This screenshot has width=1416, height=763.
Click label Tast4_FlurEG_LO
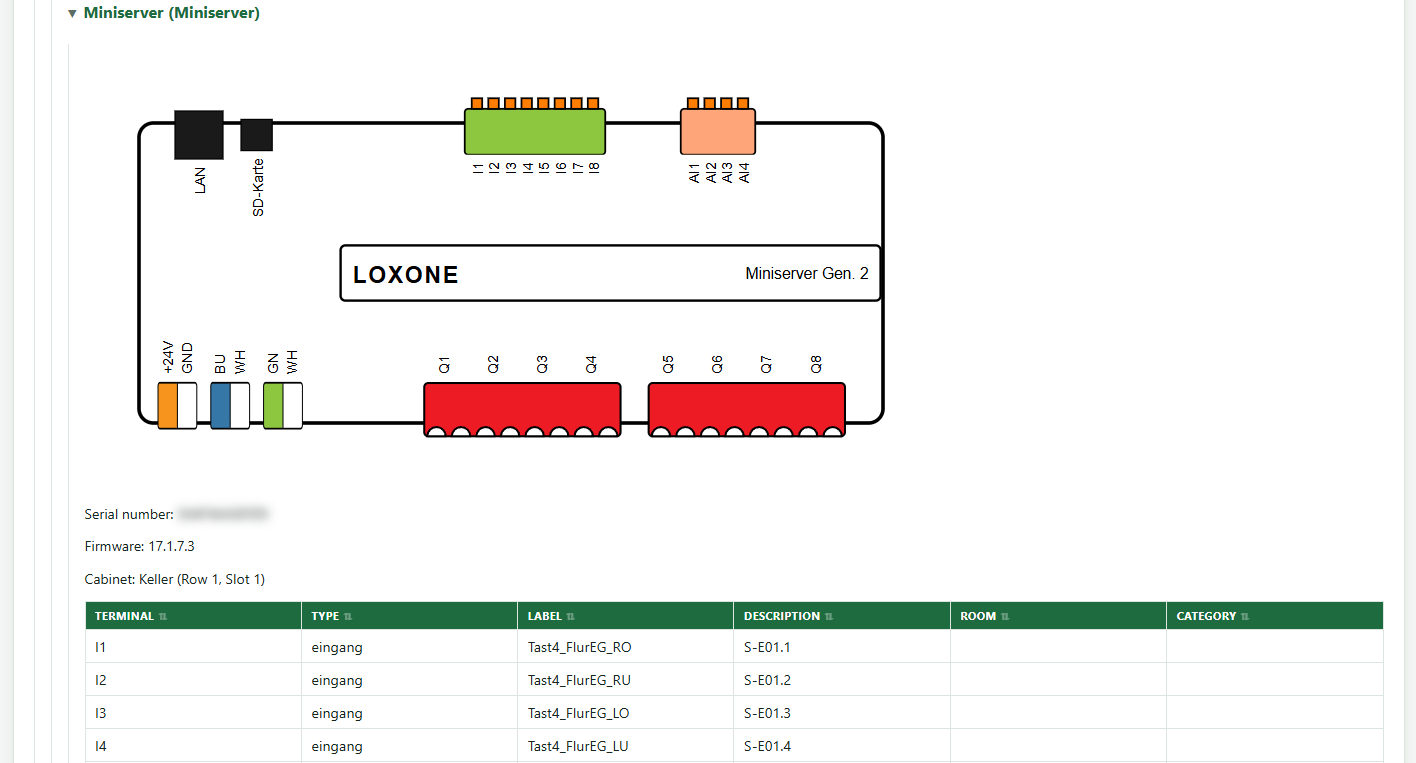579,713
